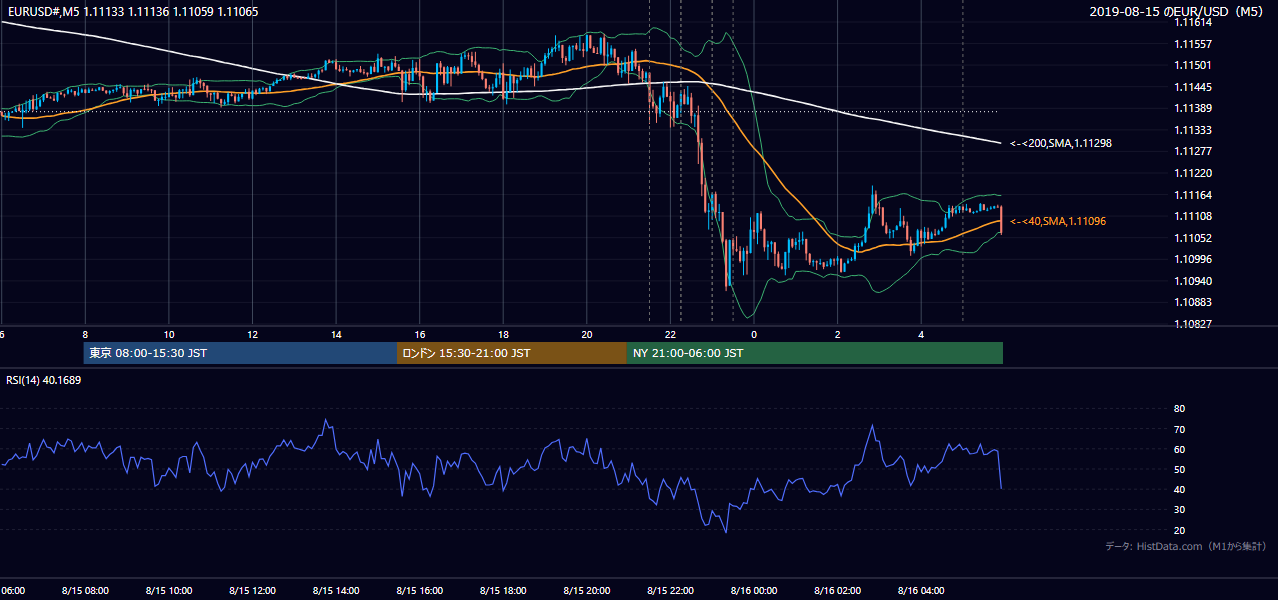Click the 1.11614 price axis label
1278x600 pixels.
(x=1192, y=22)
